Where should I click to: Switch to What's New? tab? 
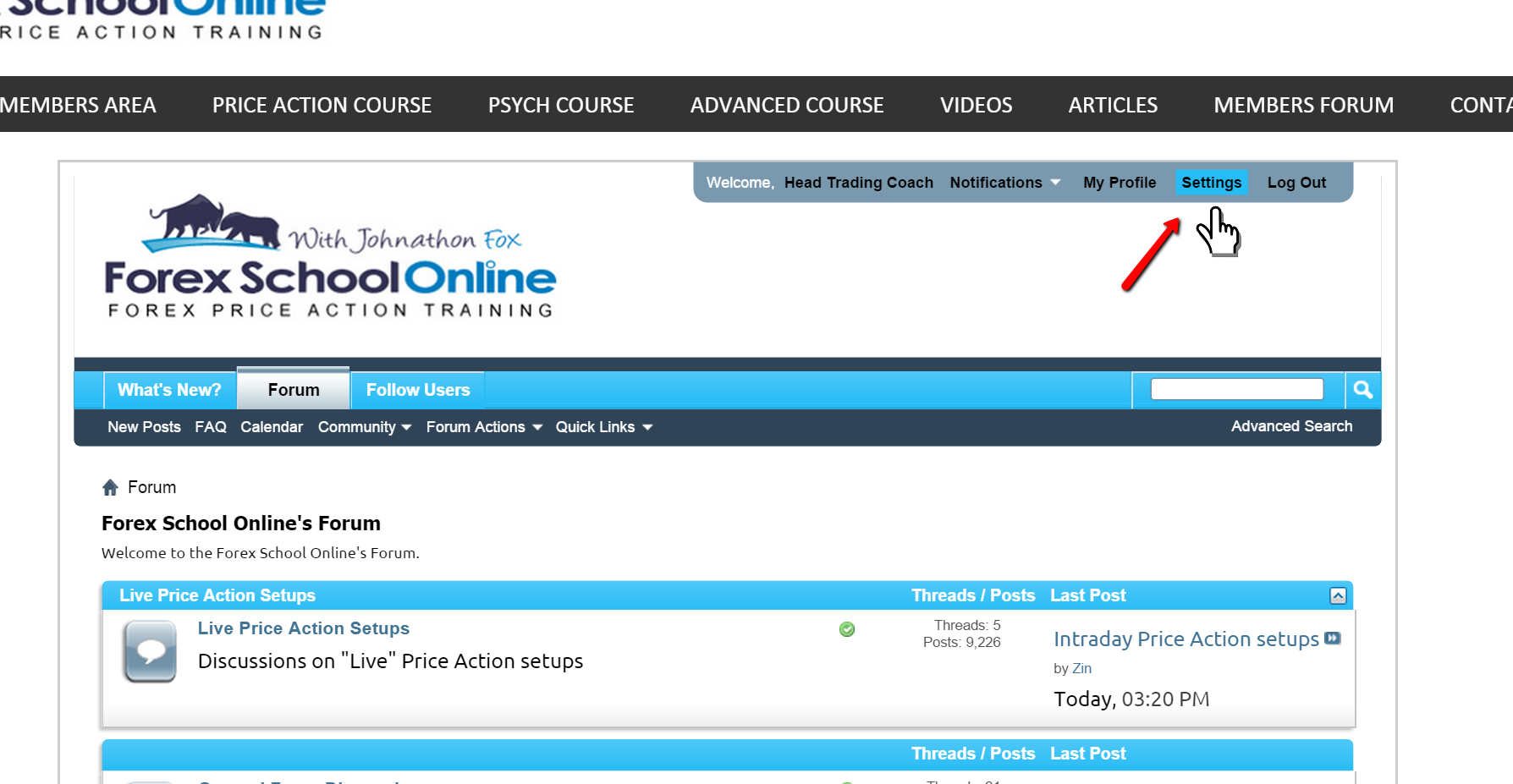click(x=169, y=390)
